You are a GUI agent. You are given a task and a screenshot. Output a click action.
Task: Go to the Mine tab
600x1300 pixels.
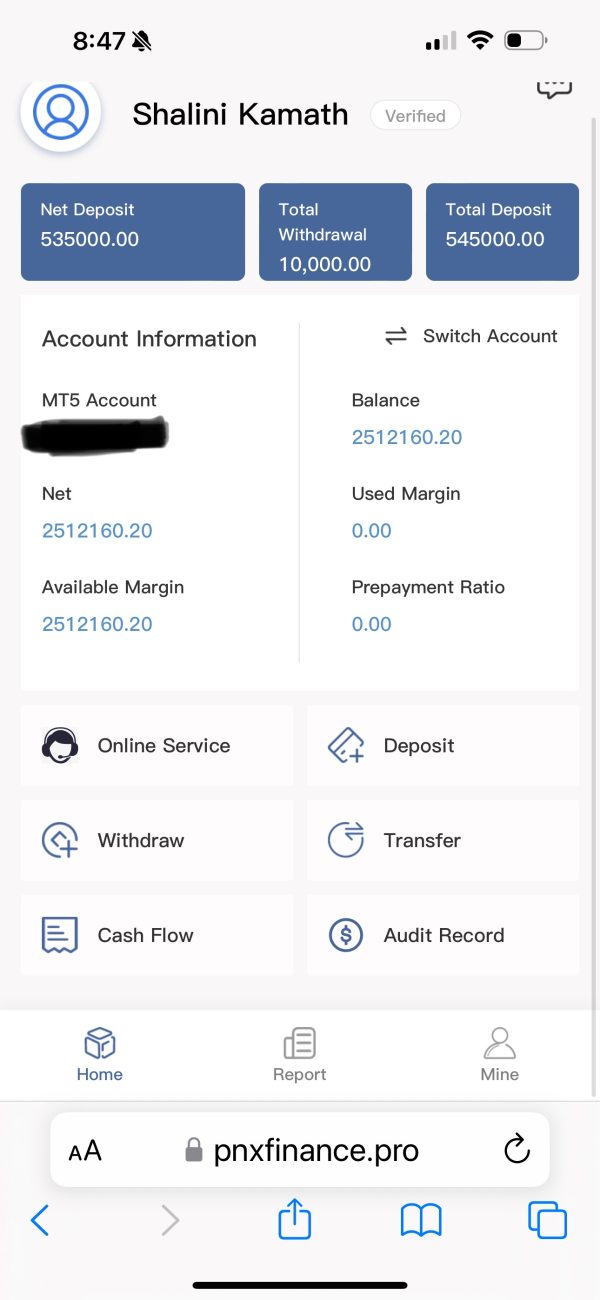pos(500,1055)
